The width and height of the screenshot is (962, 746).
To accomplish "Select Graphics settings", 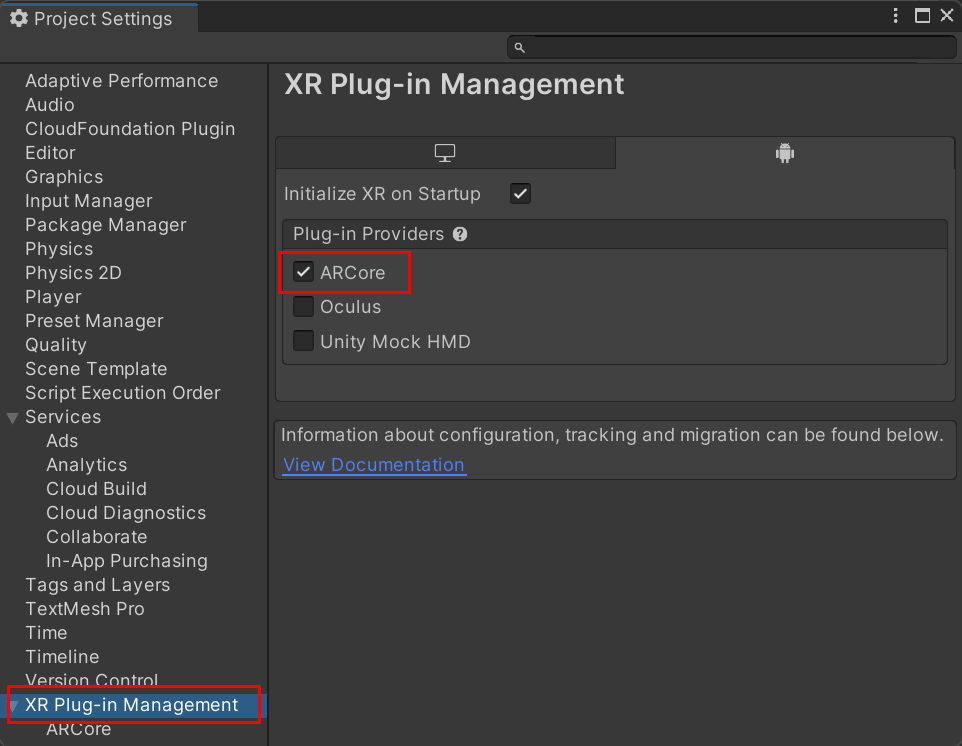I will 64,177.
